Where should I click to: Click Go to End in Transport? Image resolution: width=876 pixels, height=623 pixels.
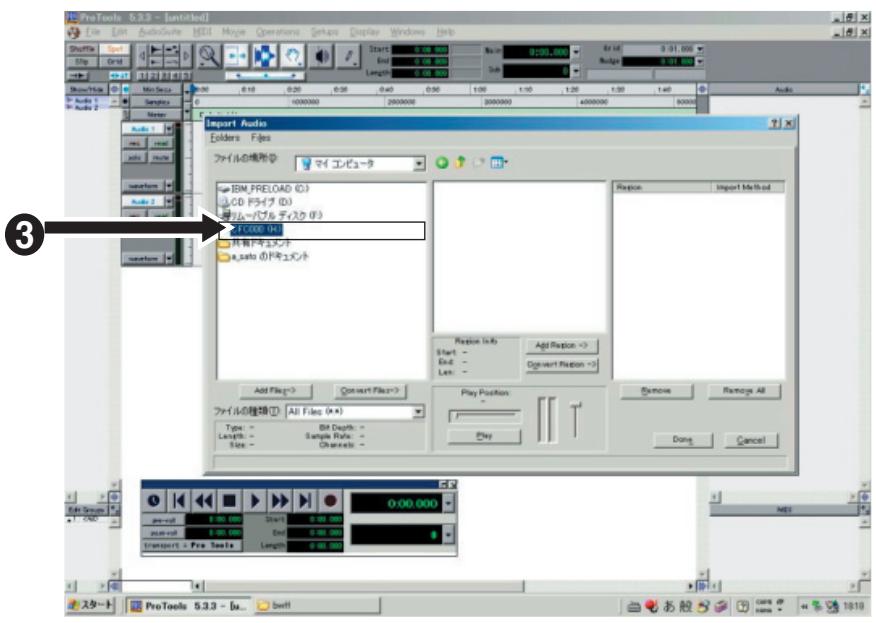pos(305,501)
